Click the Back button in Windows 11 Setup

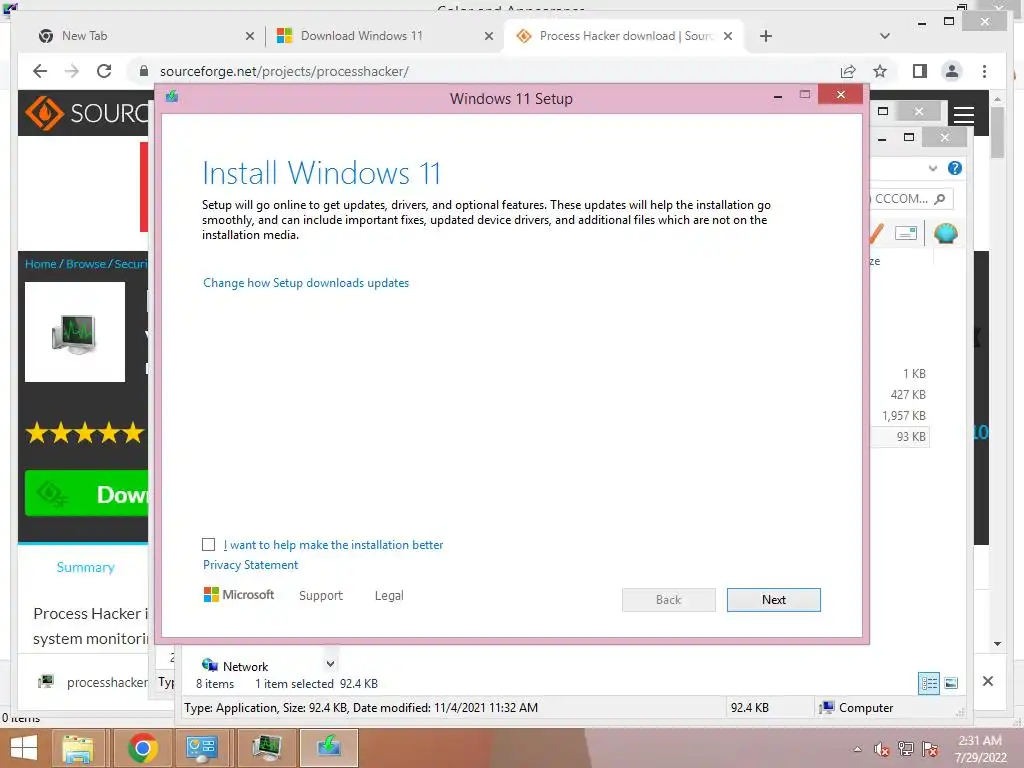pos(668,600)
